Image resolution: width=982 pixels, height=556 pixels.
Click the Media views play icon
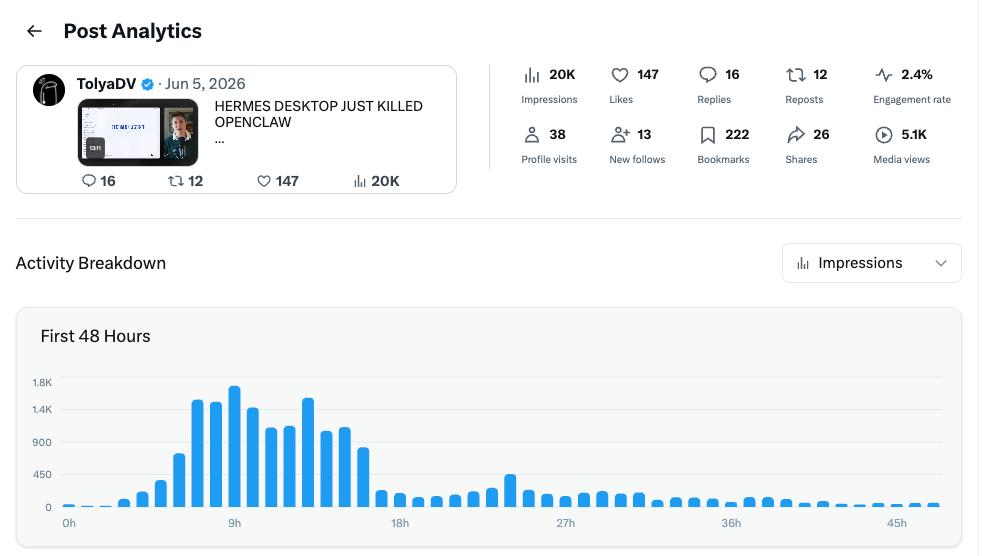coord(884,135)
